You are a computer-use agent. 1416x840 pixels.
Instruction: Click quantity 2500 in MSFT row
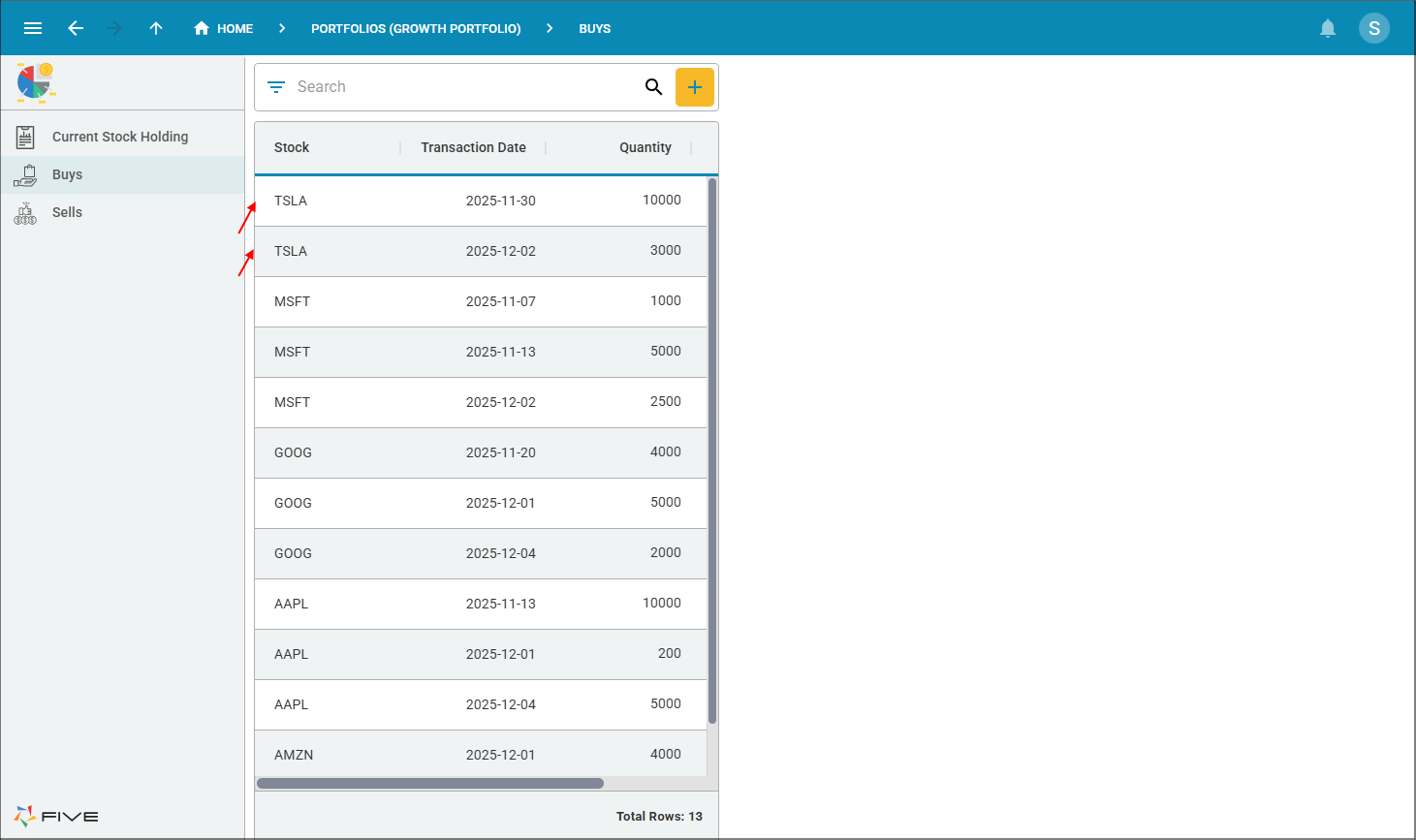pos(666,401)
